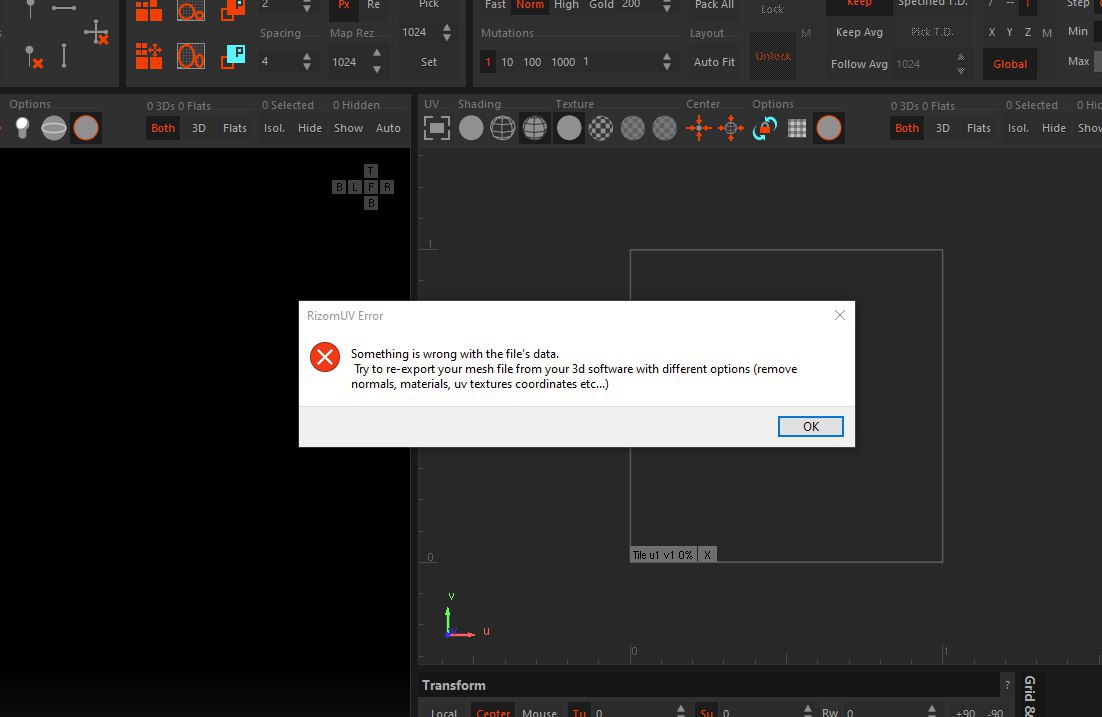This screenshot has width=1102, height=717.
Task: Select Both mode in the UV view
Action: (x=907, y=128)
